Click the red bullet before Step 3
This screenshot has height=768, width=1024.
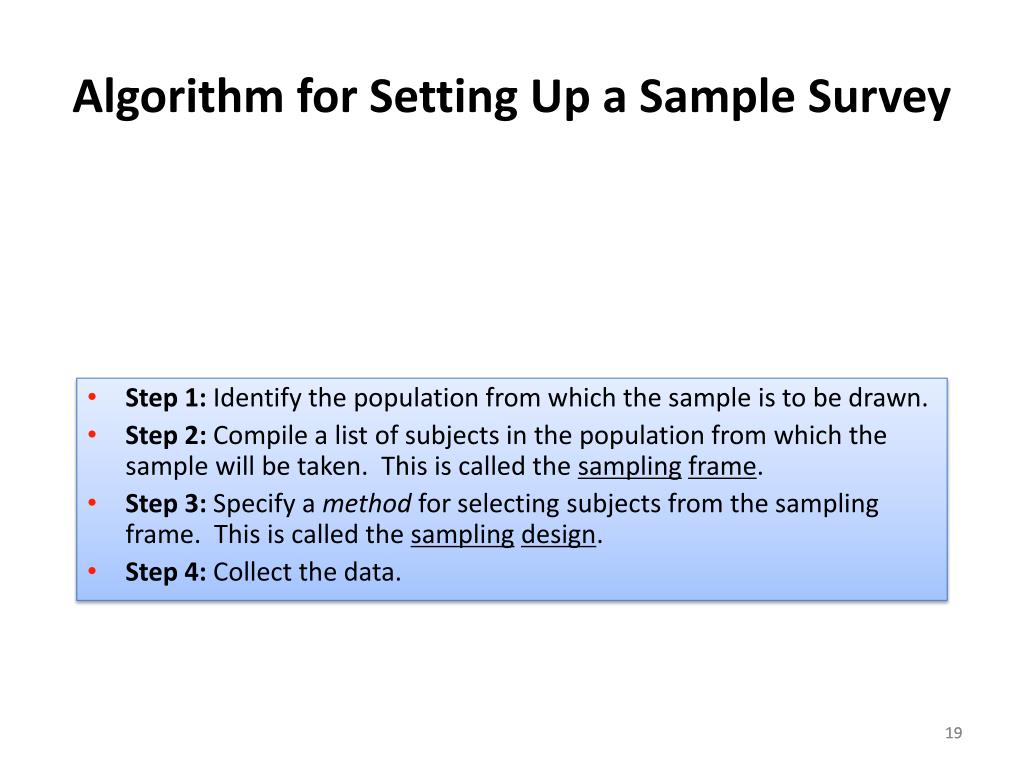coord(92,502)
